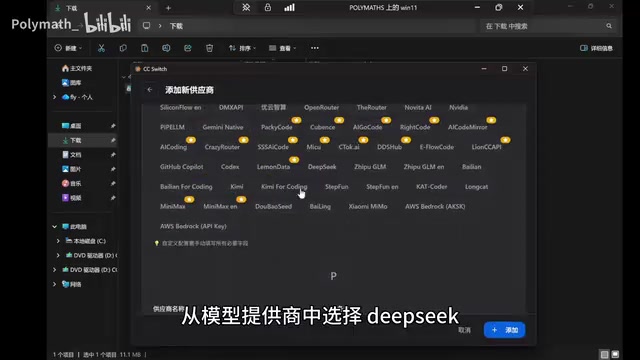The height and width of the screenshot is (360, 640).
Task: Choose the Zhipu GLM provider
Action: [x=370, y=167]
